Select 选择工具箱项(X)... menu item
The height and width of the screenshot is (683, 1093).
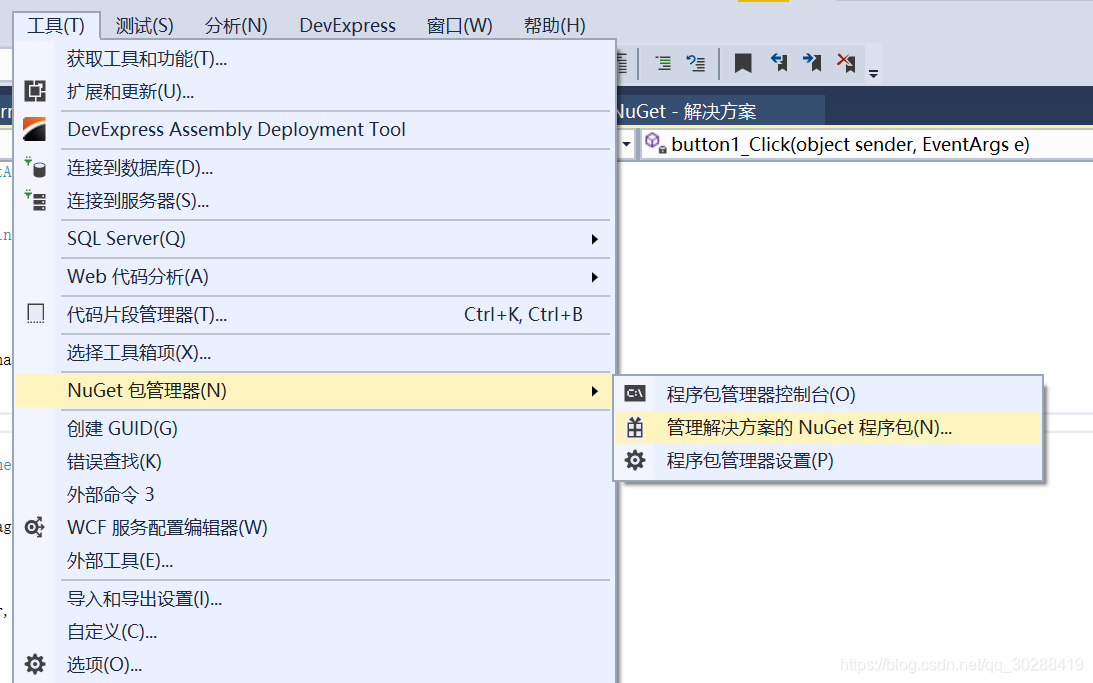pos(314,353)
